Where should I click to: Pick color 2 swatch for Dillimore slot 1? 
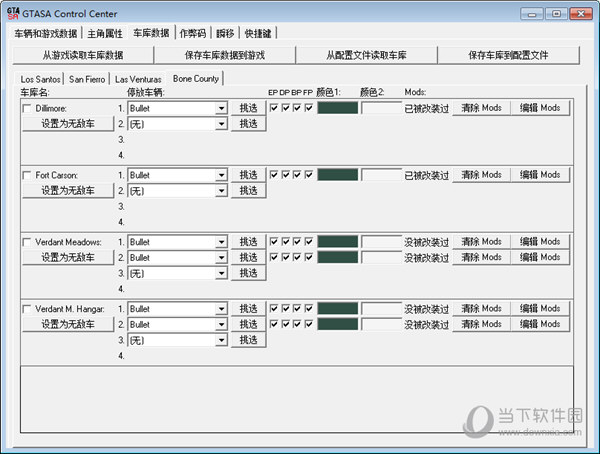pyautogui.click(x=381, y=108)
